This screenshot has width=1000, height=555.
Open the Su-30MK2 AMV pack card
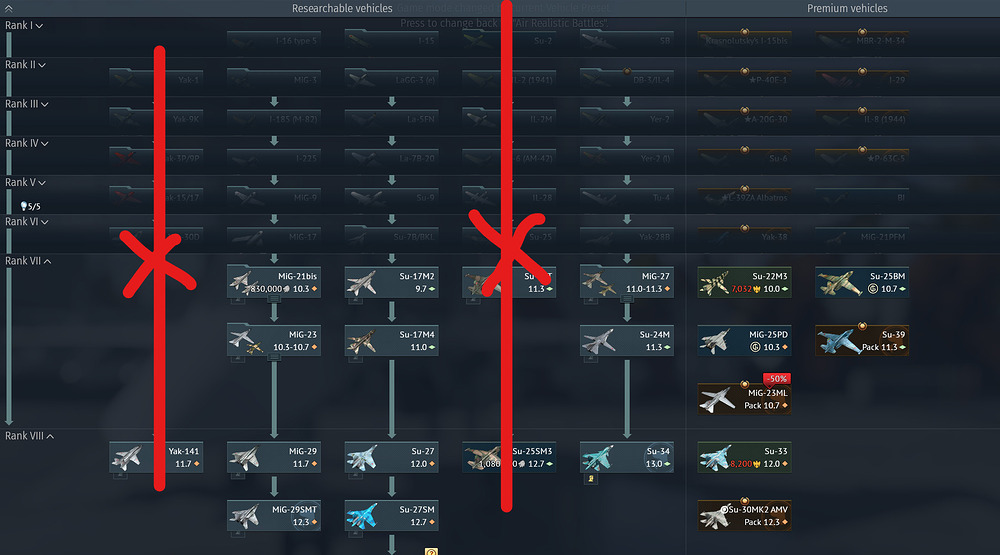(744, 515)
